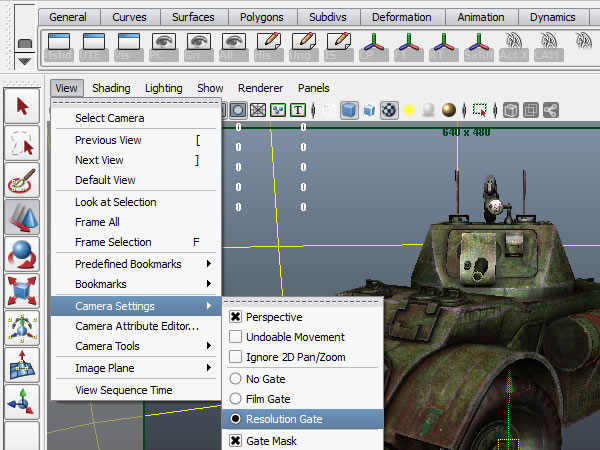Viewport: 600px width, 450px height.
Task: Click the T text panel toolbar icon
Action: [x=298, y=111]
